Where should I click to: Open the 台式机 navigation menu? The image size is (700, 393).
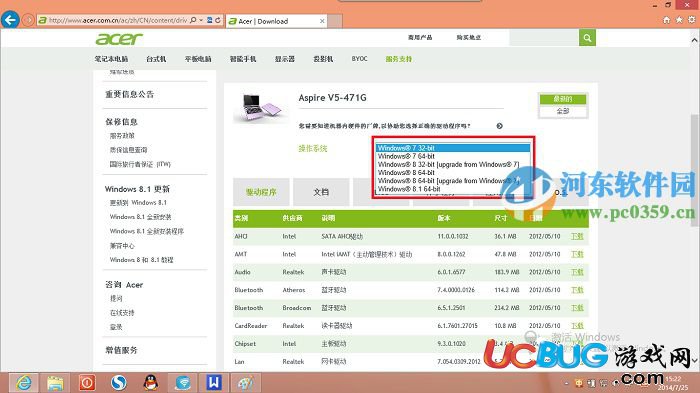[x=156, y=59]
